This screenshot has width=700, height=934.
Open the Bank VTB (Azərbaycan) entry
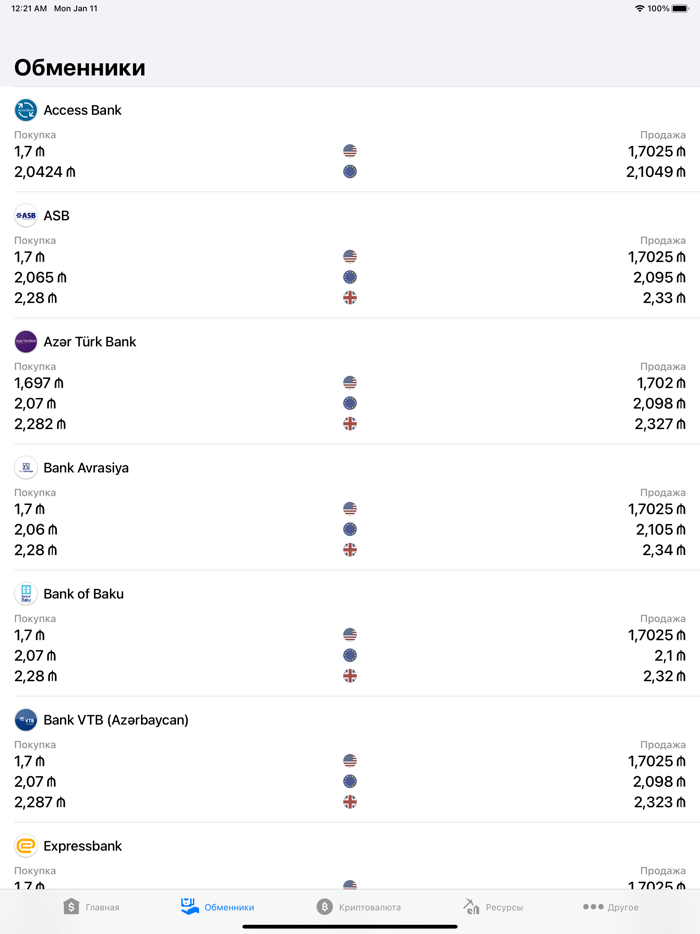tap(116, 720)
